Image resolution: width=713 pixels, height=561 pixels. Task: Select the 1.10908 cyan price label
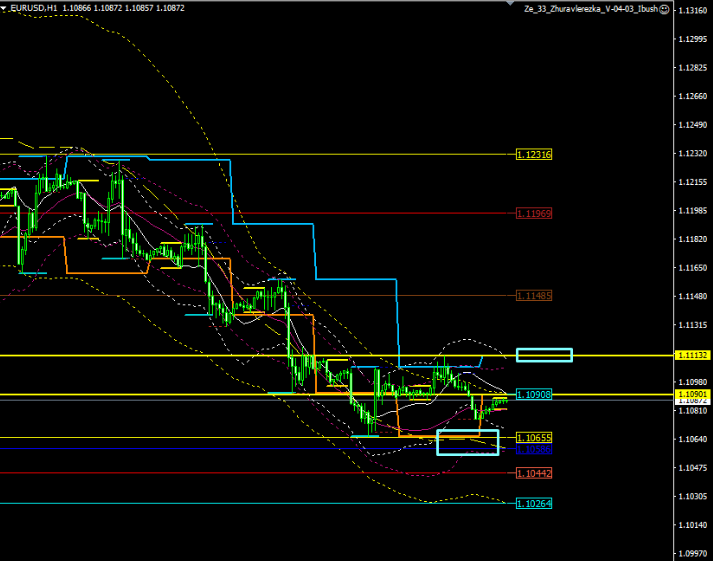pyautogui.click(x=535, y=394)
